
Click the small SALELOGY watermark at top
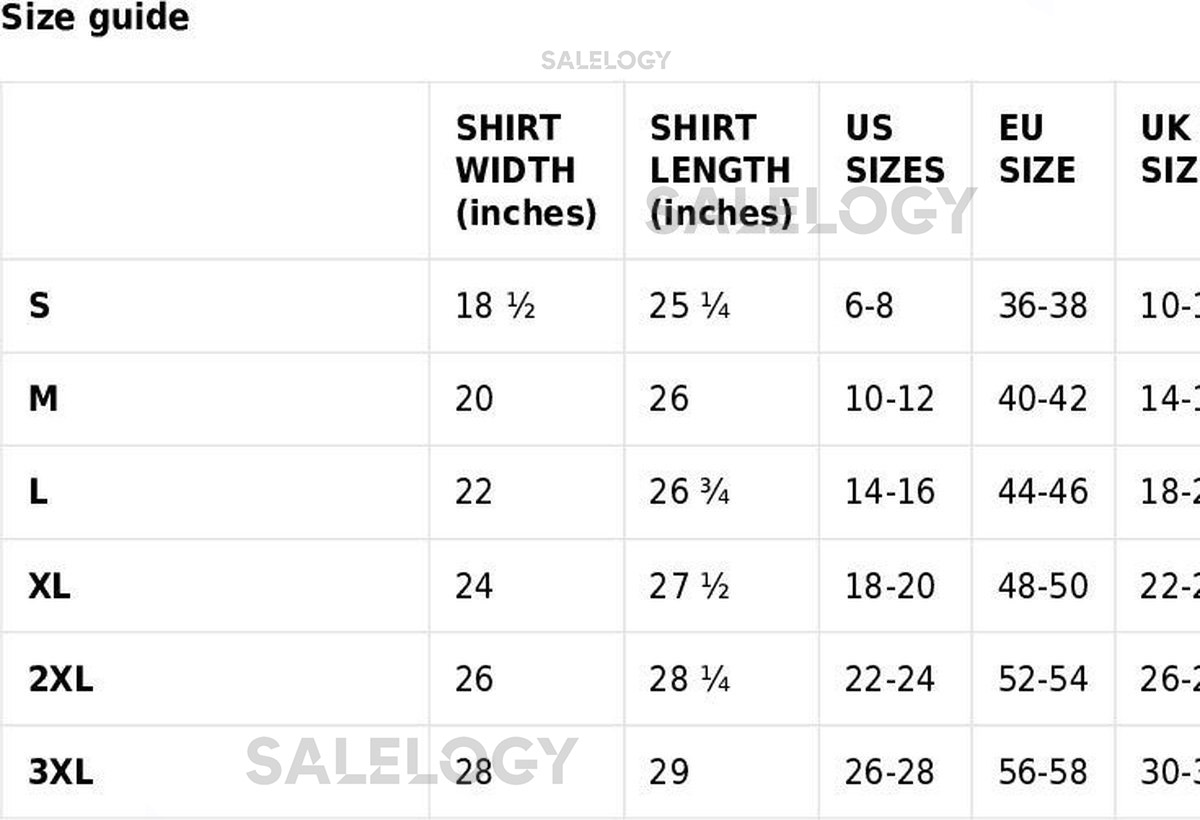point(605,60)
